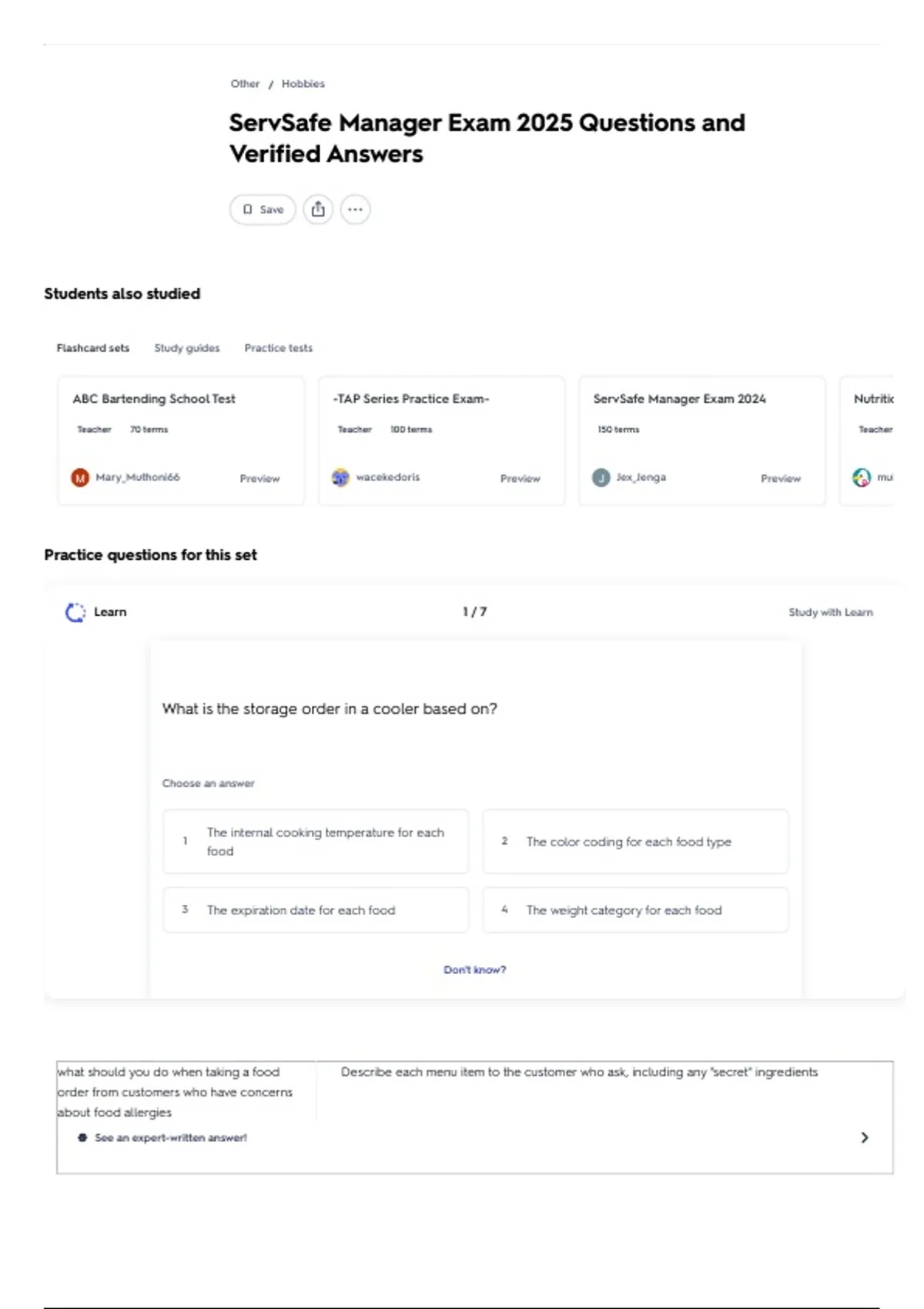Click the expert-written answer bullet icon
This screenshot has height=1309, width=924.
tap(82, 1137)
